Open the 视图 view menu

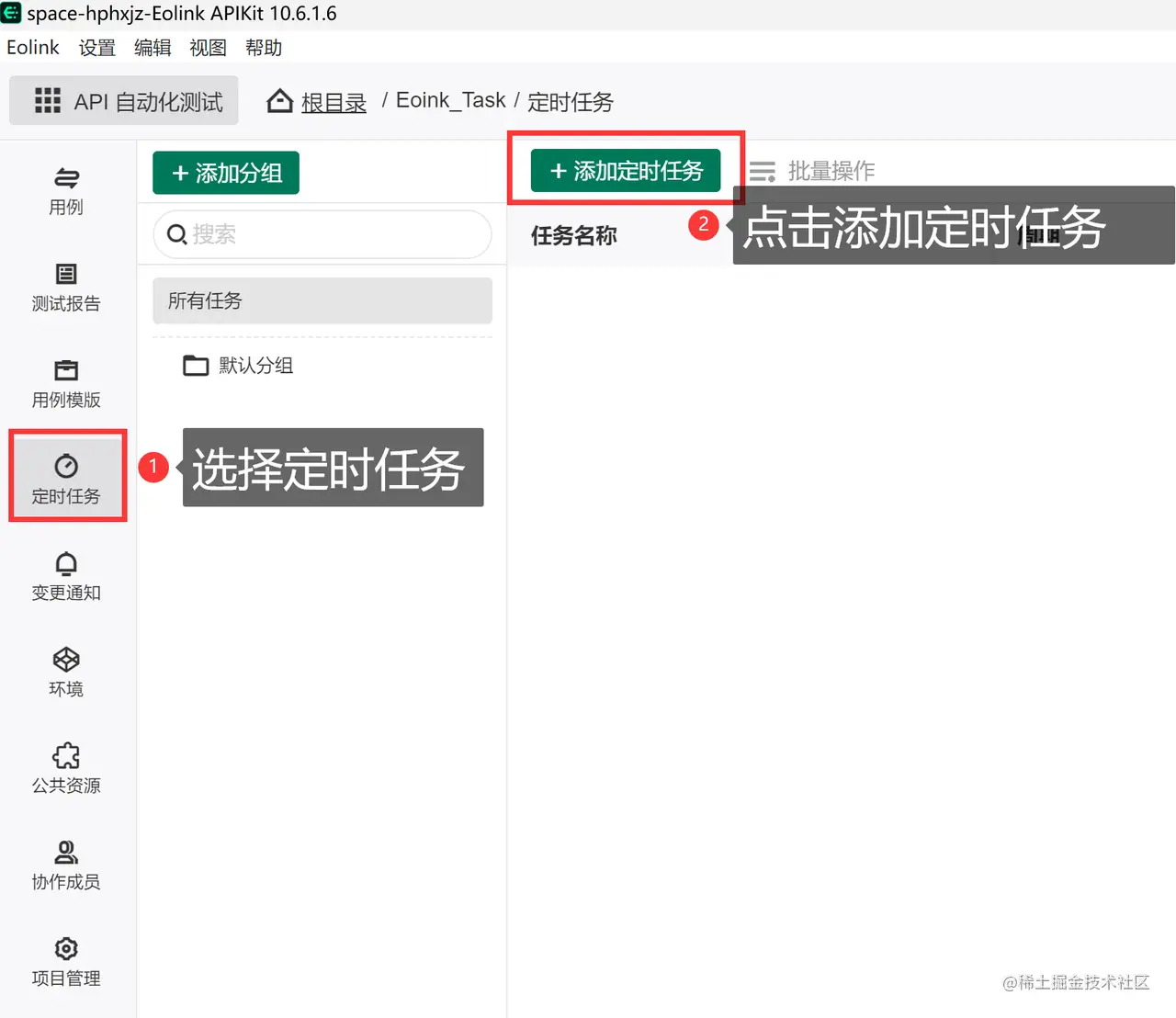coord(208,47)
